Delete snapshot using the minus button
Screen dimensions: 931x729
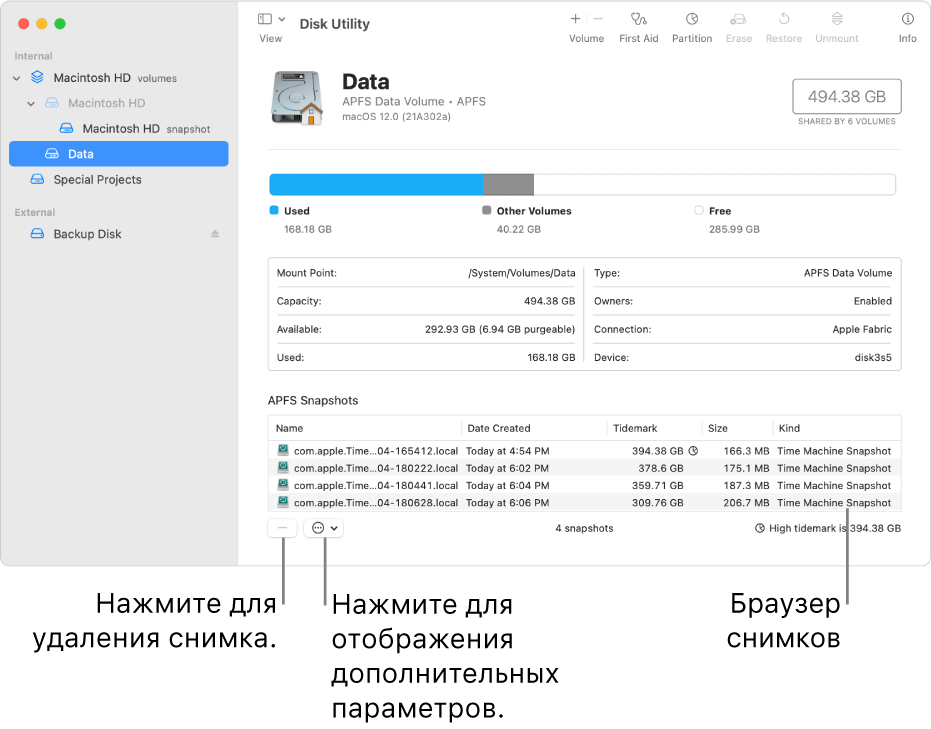tap(283, 528)
